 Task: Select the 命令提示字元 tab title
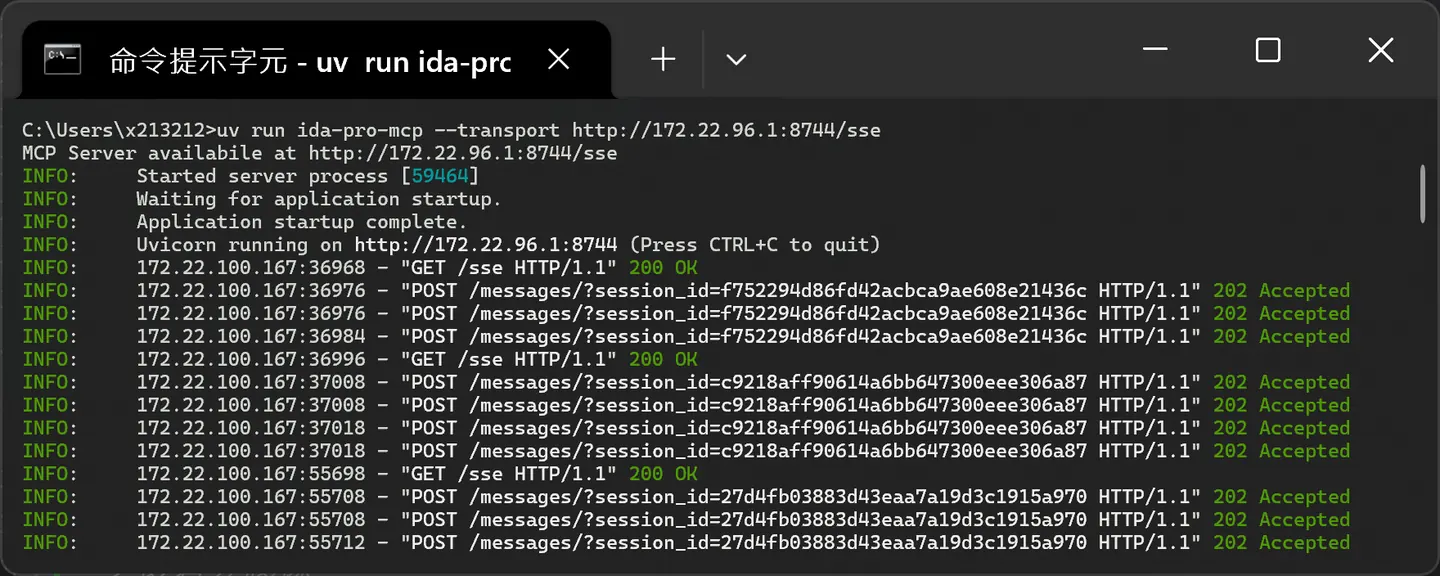tap(310, 61)
